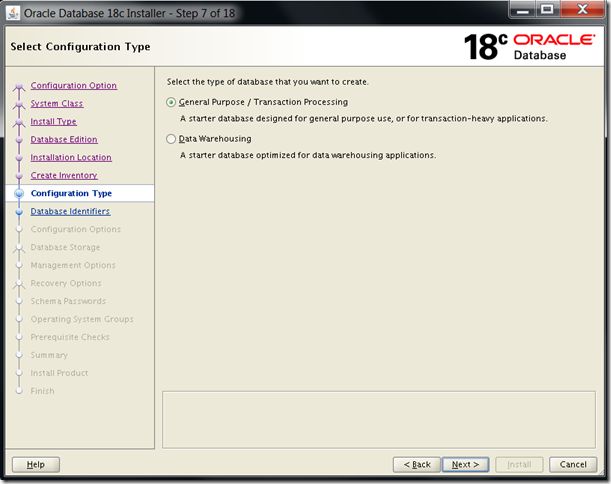Click the Install Type step marker icon

[19, 122]
